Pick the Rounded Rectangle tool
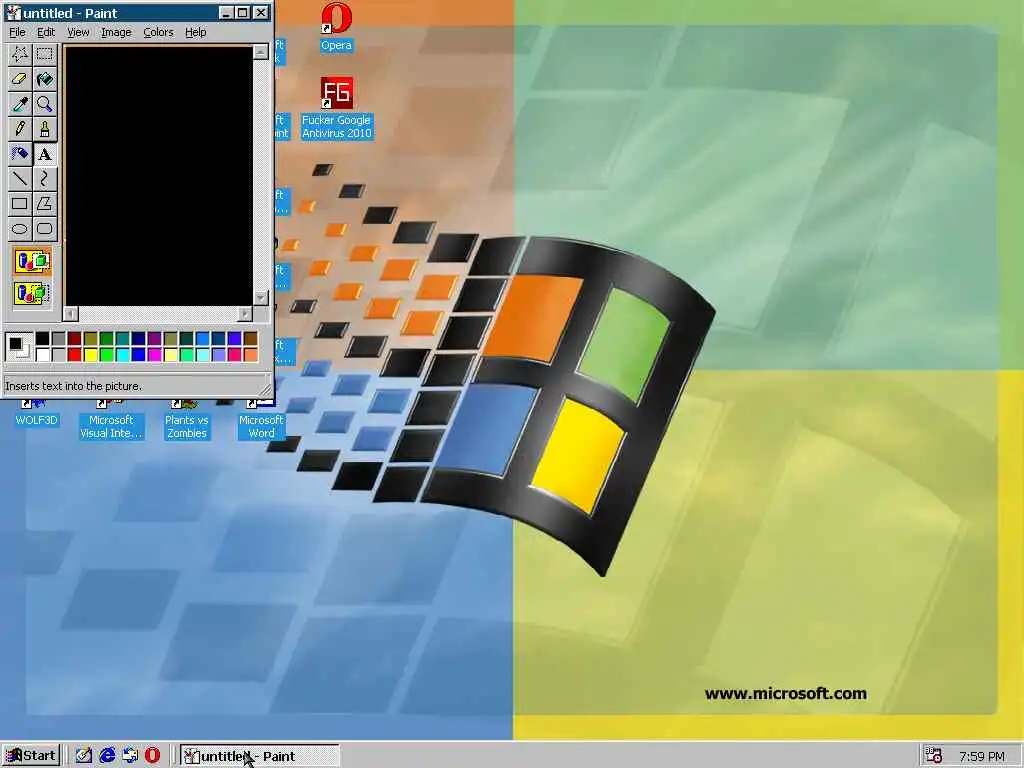1024x768 pixels. point(44,228)
